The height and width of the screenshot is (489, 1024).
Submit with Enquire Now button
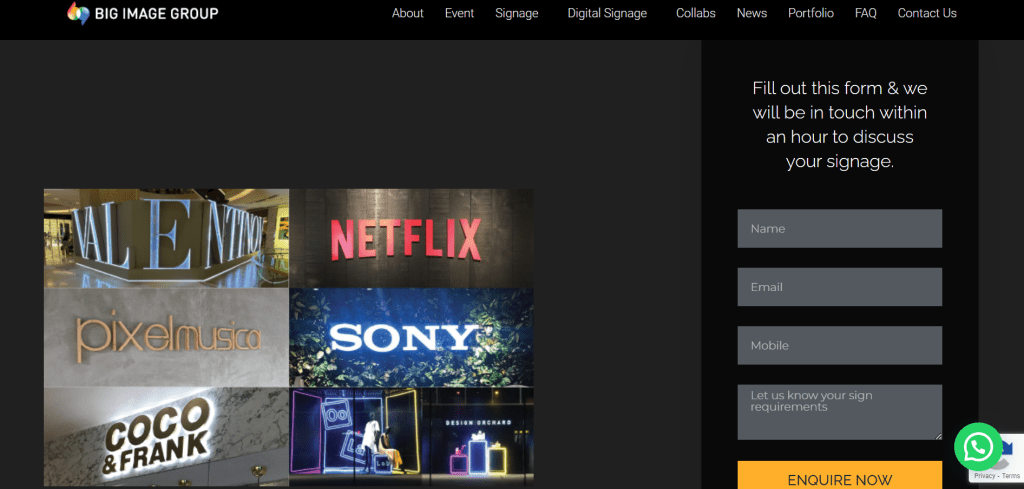click(x=839, y=475)
